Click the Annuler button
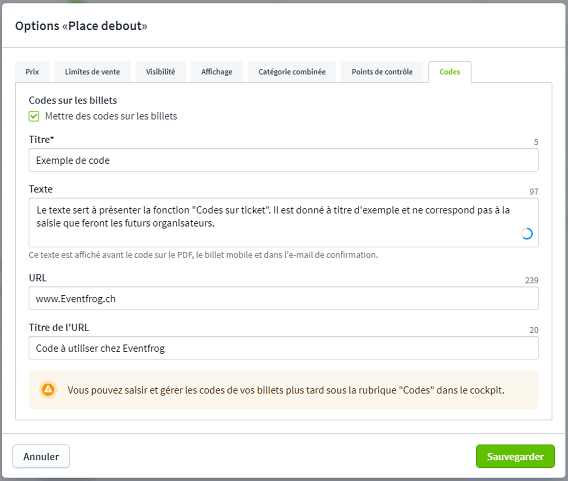This screenshot has height=481, width=568. (41, 456)
